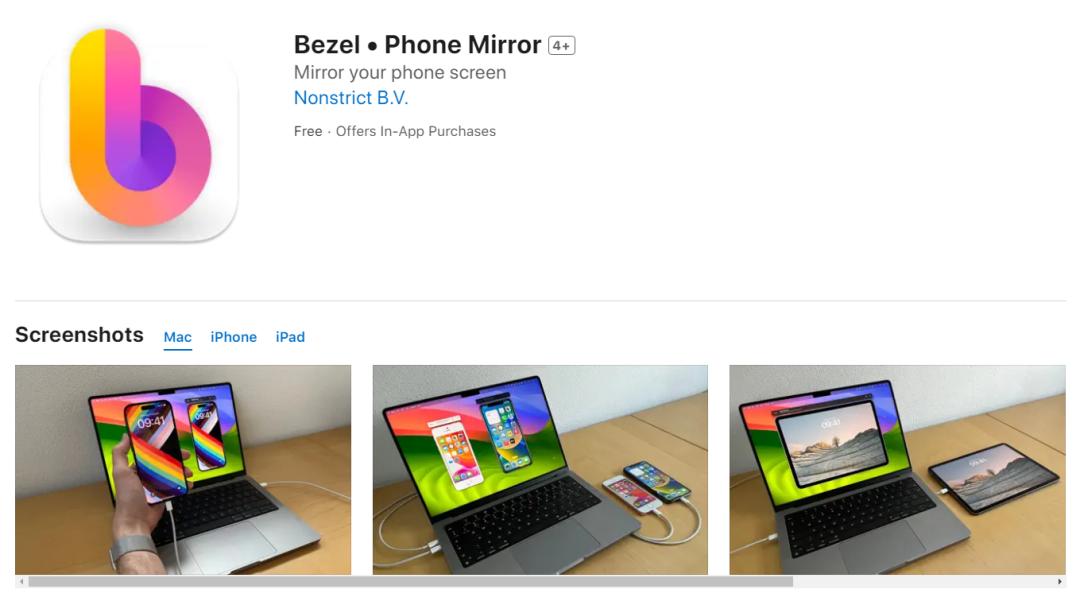
Task: Click the Bezel app icon
Action: [x=139, y=133]
